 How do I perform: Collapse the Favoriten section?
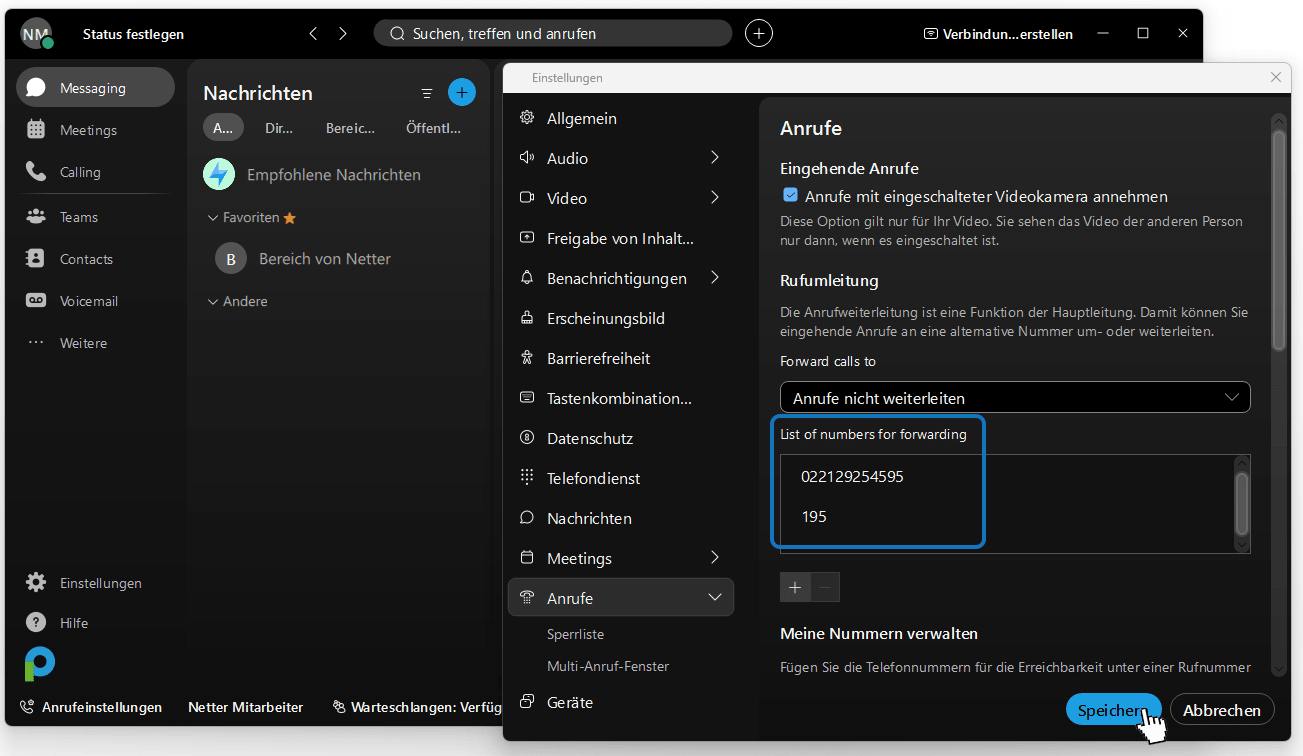[x=212, y=217]
